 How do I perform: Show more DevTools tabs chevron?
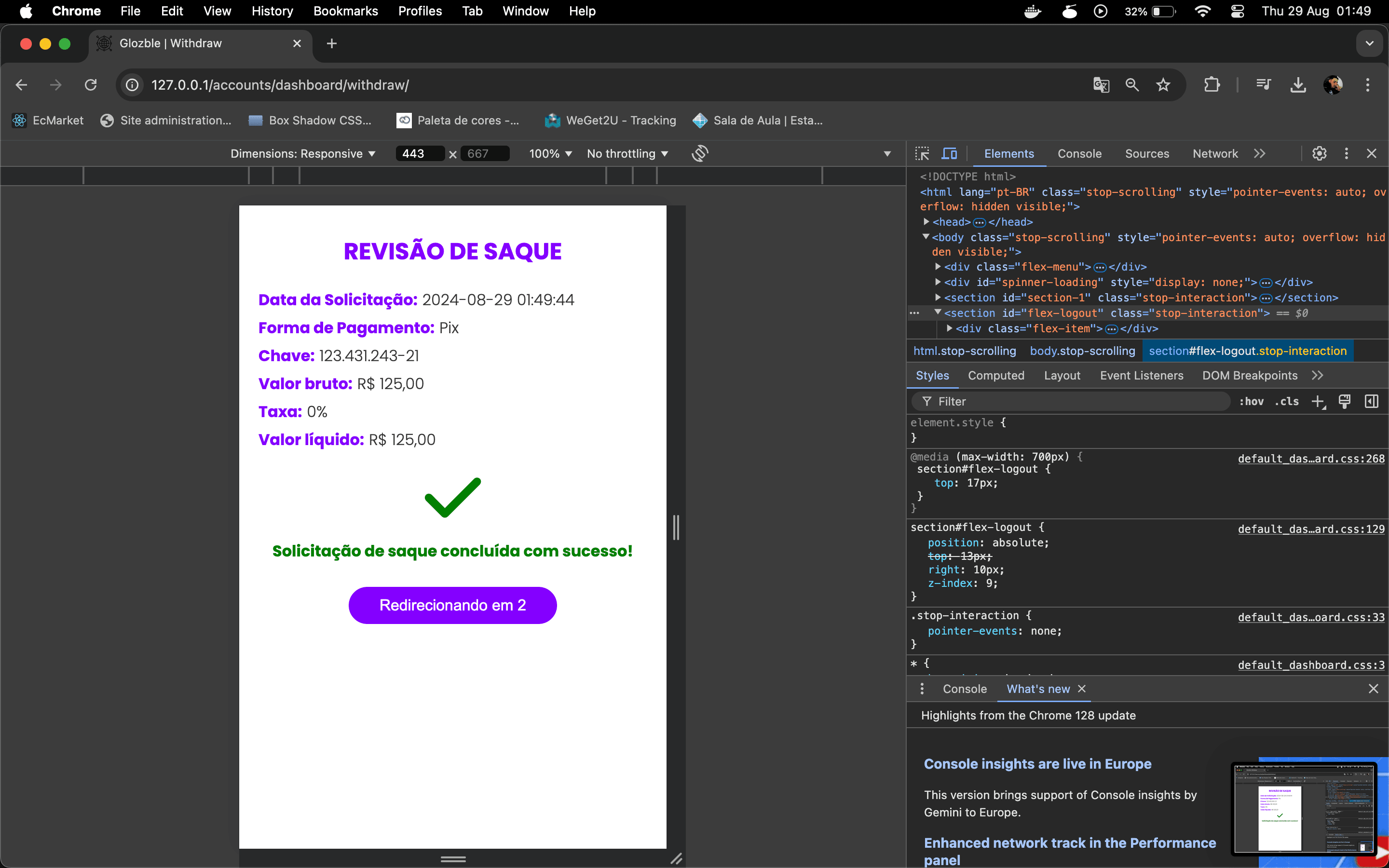pos(1259,153)
